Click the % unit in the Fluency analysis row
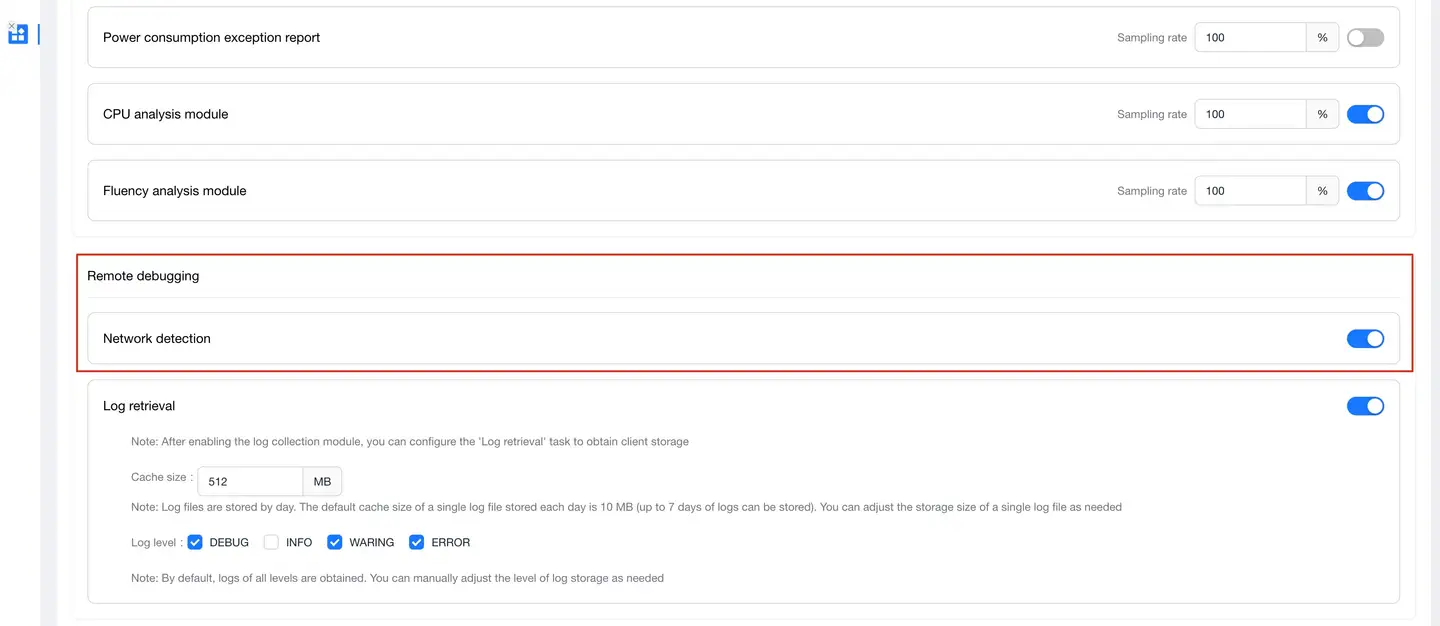The height and width of the screenshot is (626, 1440). pos(1322,191)
